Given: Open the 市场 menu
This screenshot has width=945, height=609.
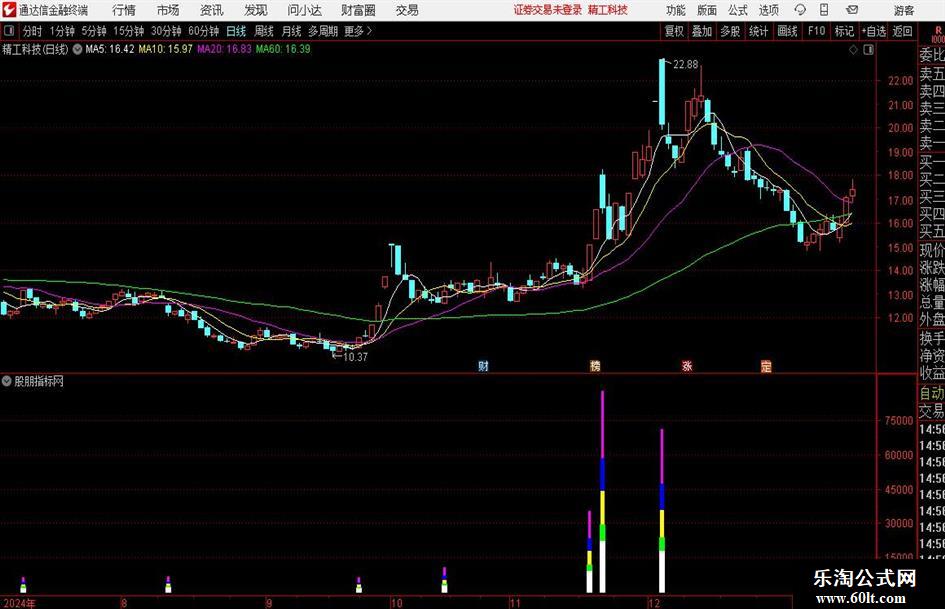Looking at the screenshot, I should coord(168,10).
